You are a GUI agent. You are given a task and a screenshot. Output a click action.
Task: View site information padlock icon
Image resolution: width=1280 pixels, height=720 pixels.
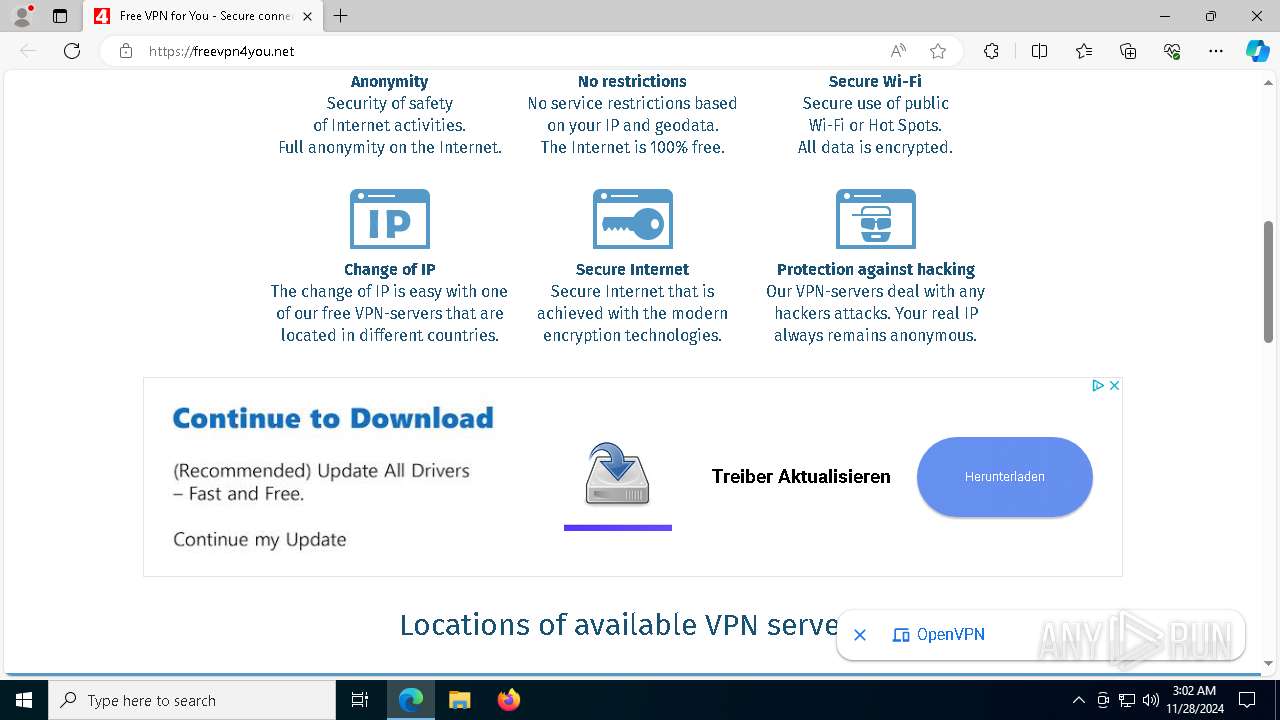[x=126, y=51]
